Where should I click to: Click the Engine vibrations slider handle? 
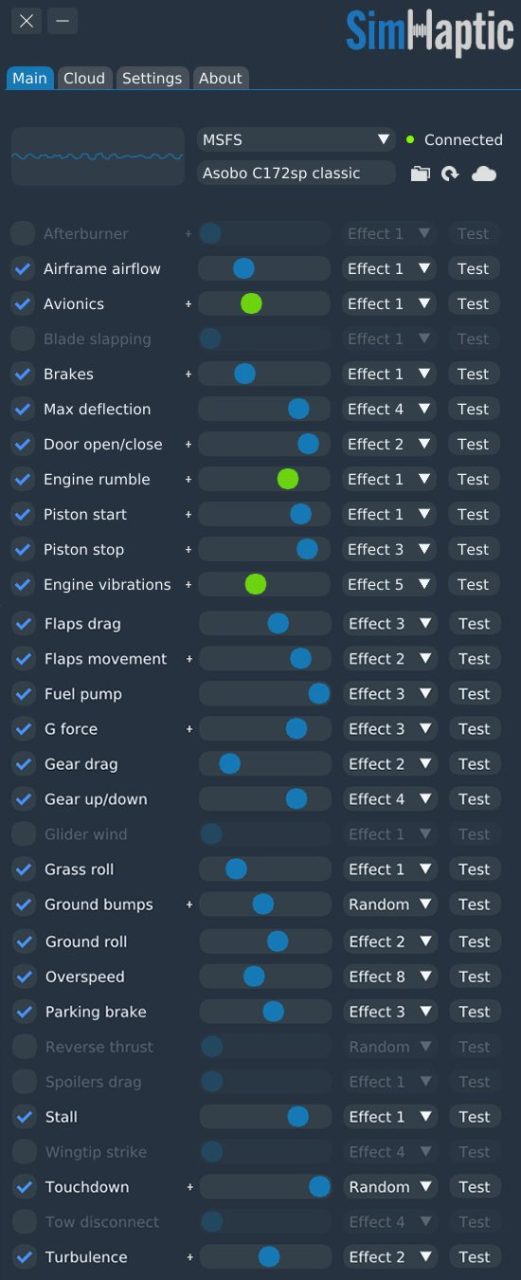tap(255, 584)
